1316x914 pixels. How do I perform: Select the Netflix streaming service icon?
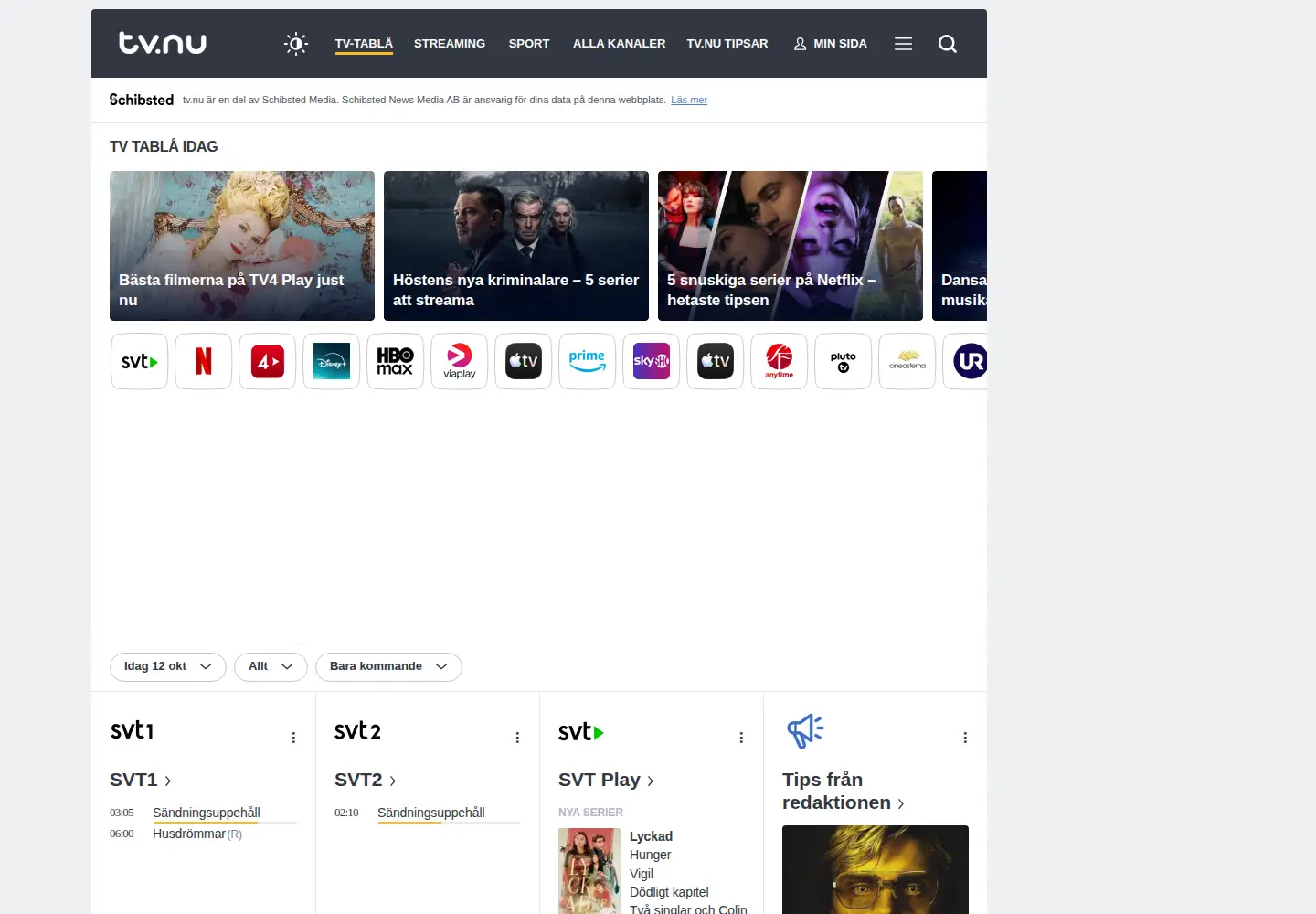204,362
